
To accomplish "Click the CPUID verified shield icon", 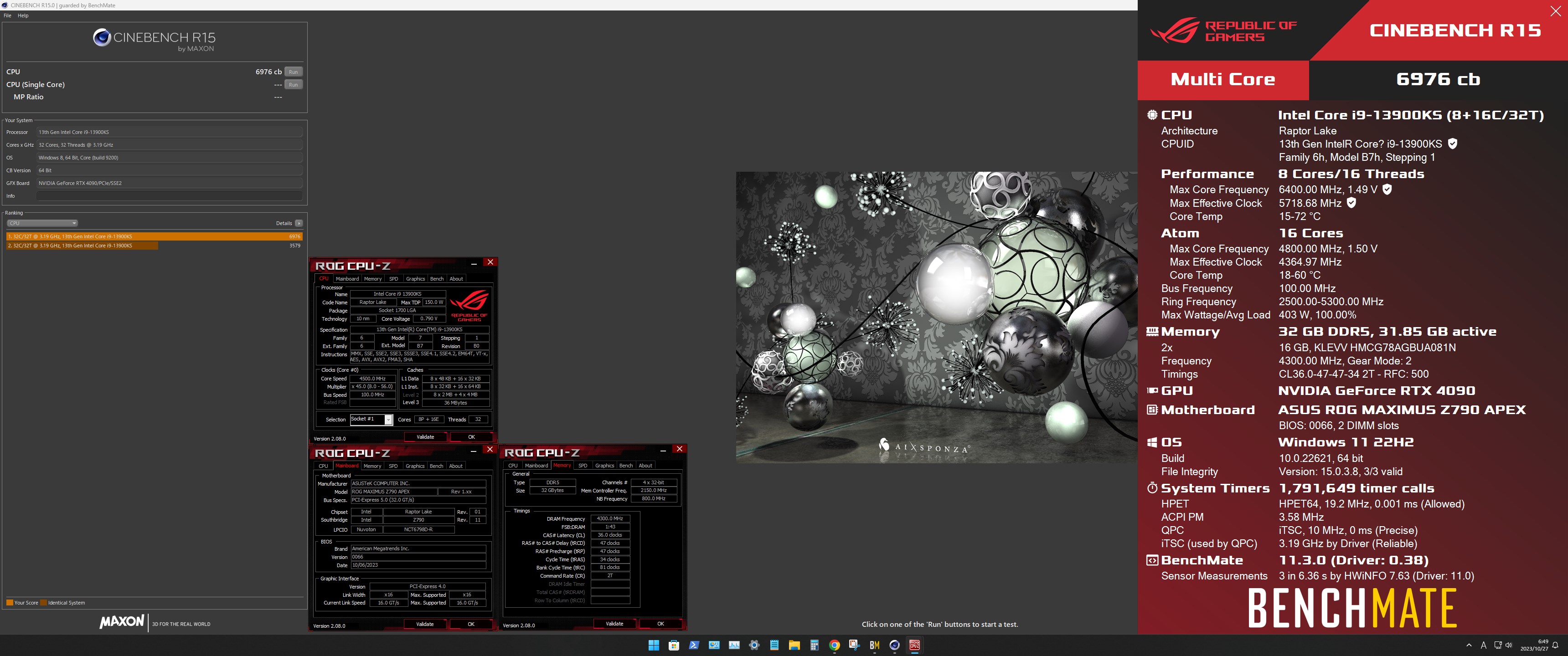I will coord(1452,143).
